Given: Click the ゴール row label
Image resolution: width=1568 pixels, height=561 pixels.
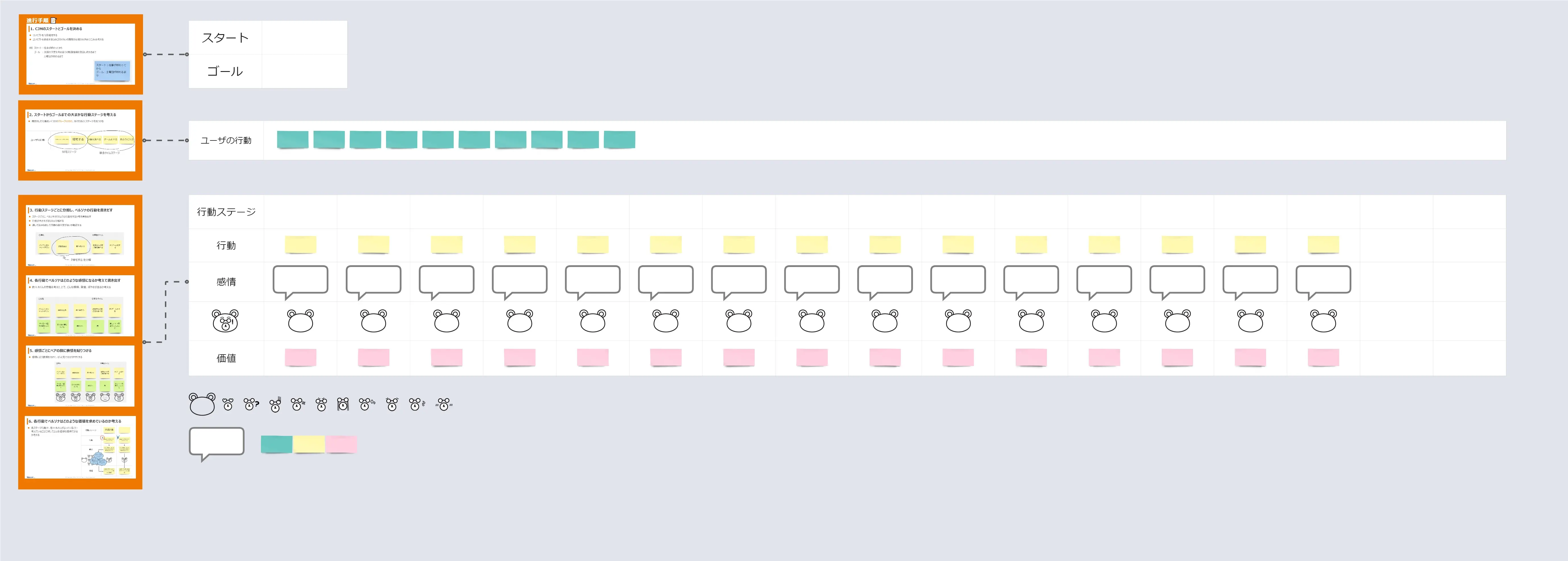Looking at the screenshot, I should pos(225,71).
